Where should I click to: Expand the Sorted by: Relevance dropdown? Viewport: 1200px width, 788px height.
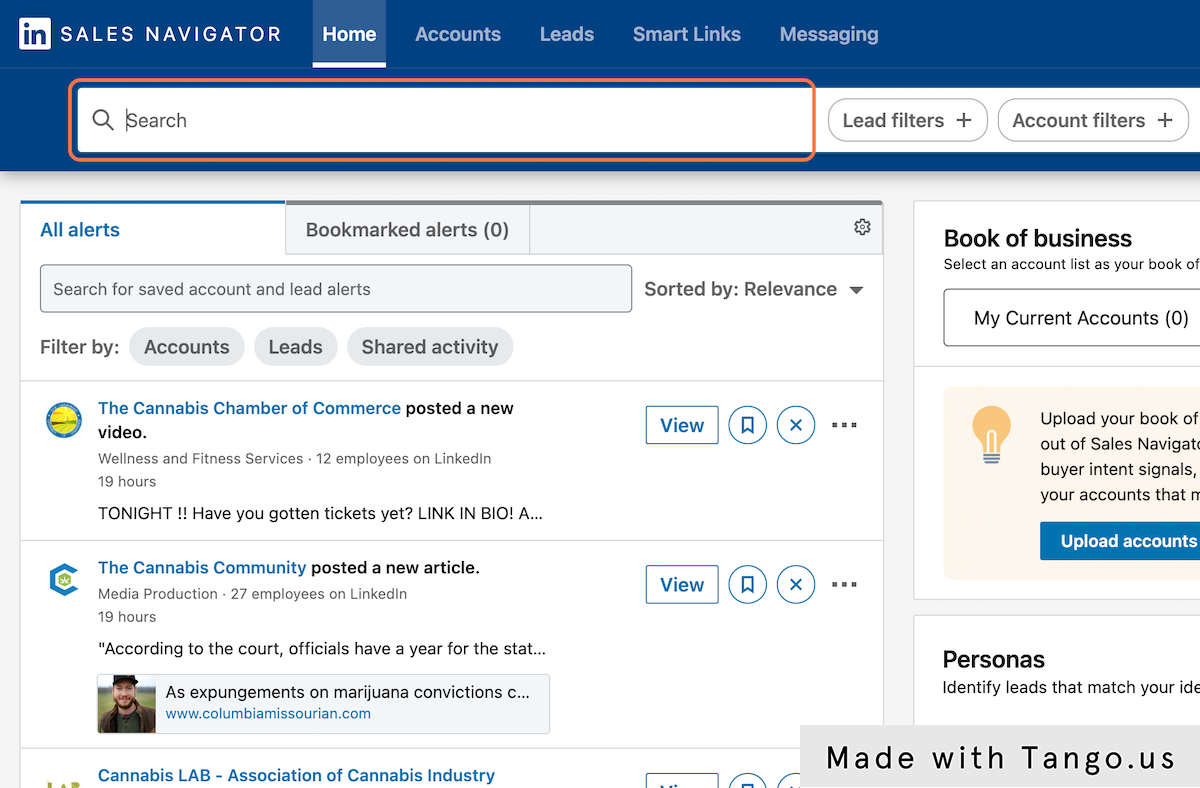coord(754,289)
